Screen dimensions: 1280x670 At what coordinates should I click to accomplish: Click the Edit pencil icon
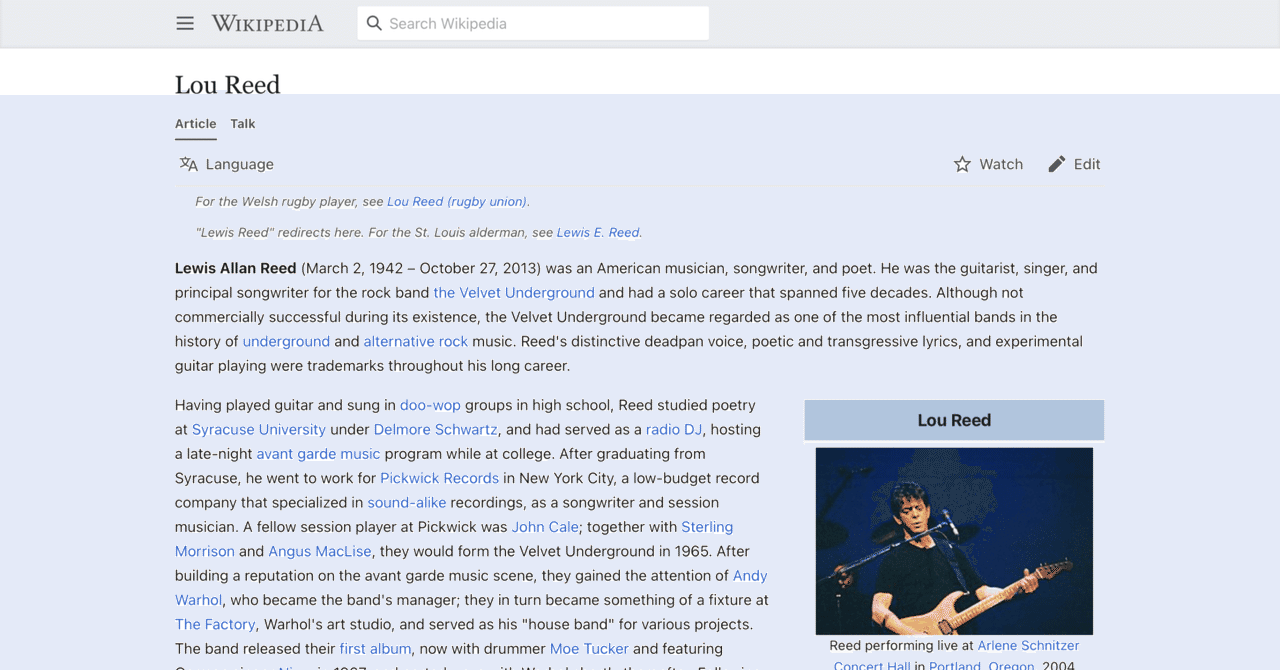[1057, 164]
